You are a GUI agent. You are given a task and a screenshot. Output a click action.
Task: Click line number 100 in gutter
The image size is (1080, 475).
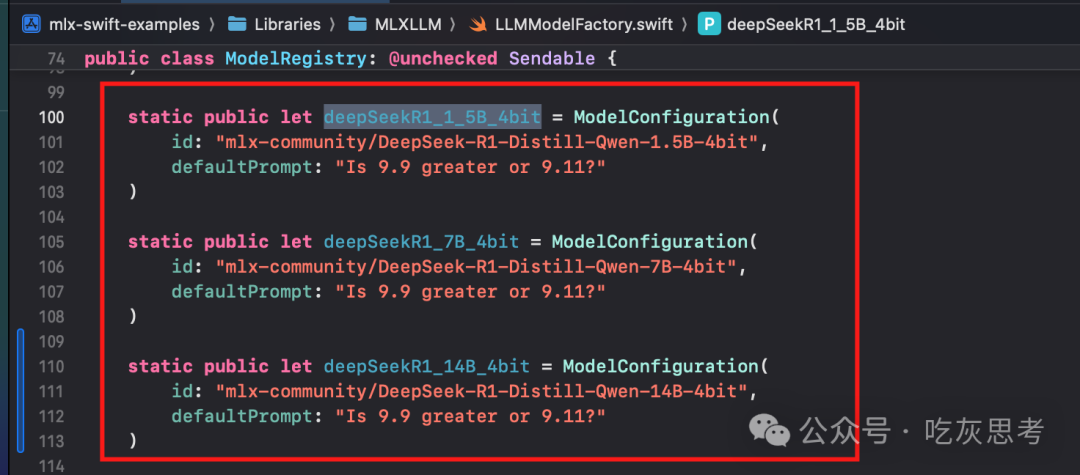[50, 117]
